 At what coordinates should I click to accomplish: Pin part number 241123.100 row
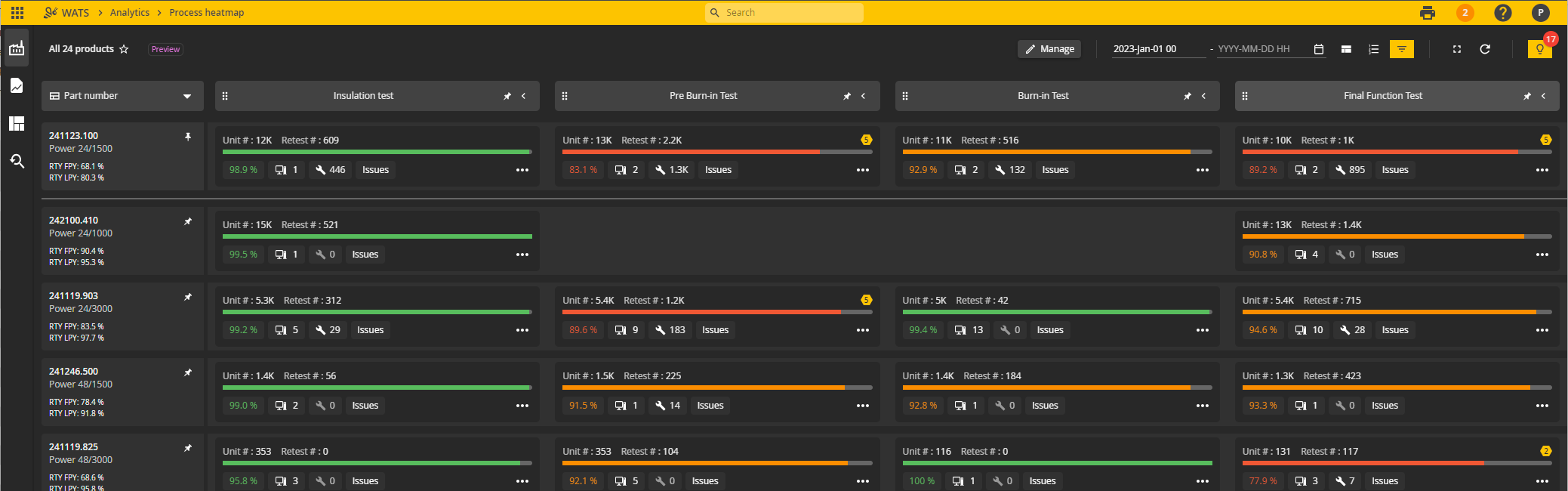[188, 137]
